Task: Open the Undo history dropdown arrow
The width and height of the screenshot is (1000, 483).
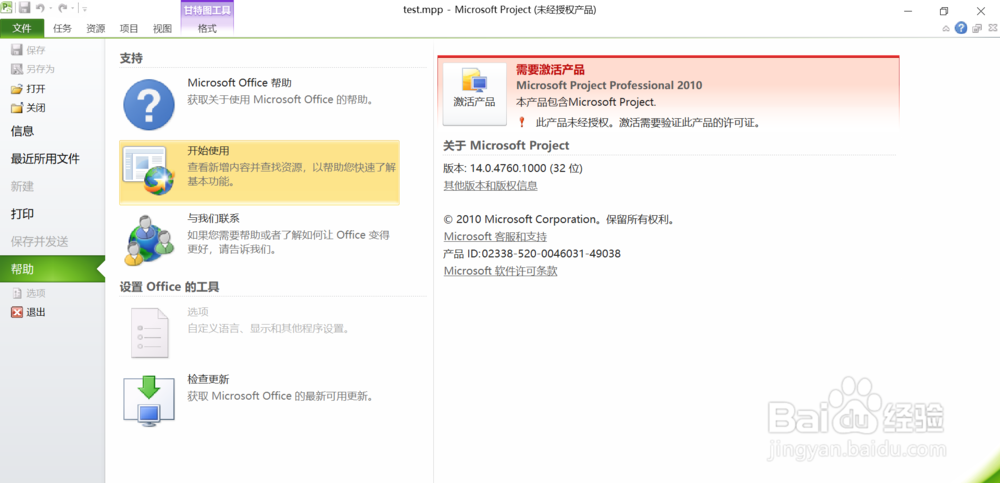Action: (50, 8)
